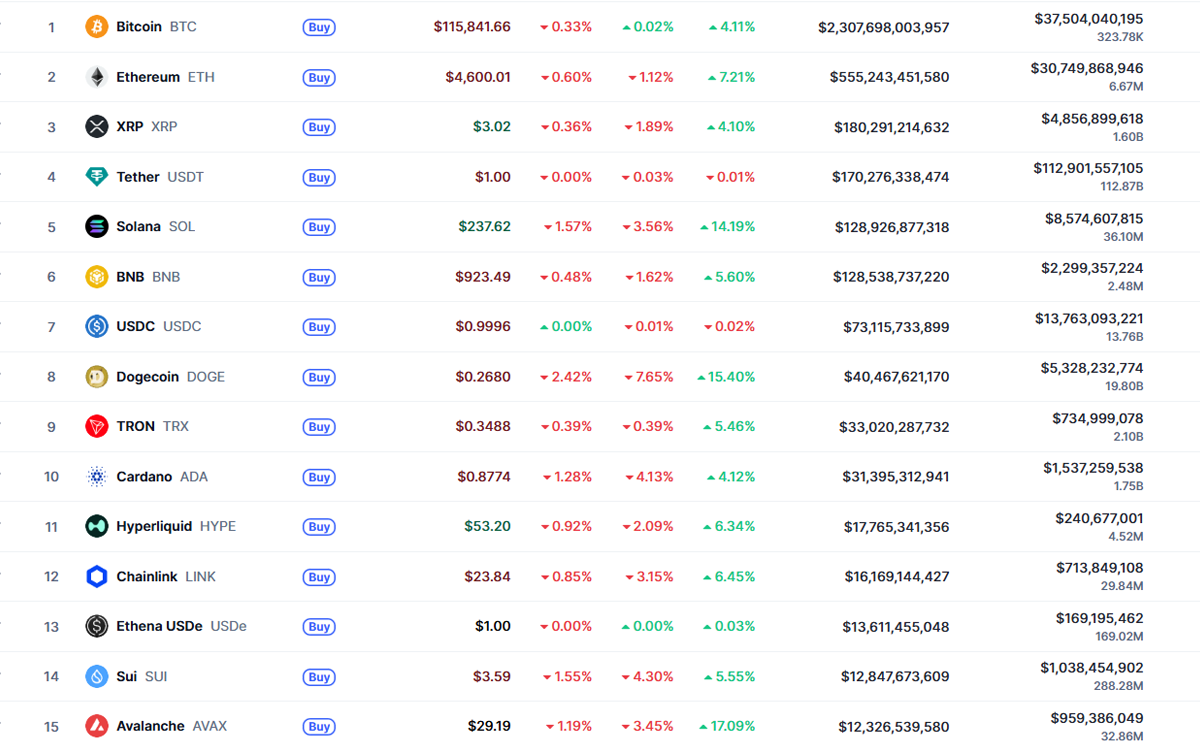The image size is (1200, 750).
Task: Click the Chainlink logo icon
Action: (95, 577)
